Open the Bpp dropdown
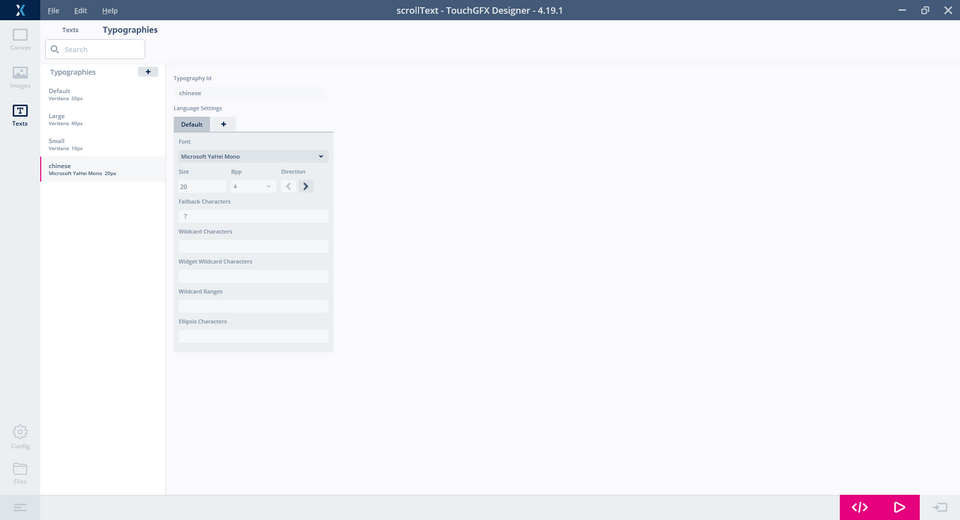 coord(252,186)
